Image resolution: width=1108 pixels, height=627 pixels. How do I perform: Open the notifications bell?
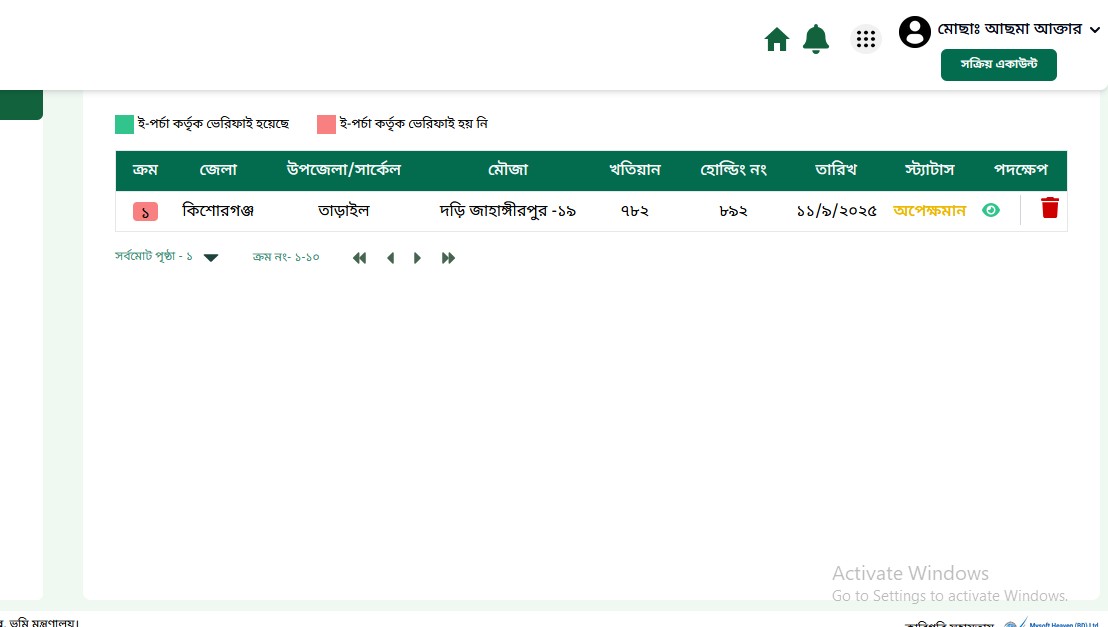tap(816, 39)
